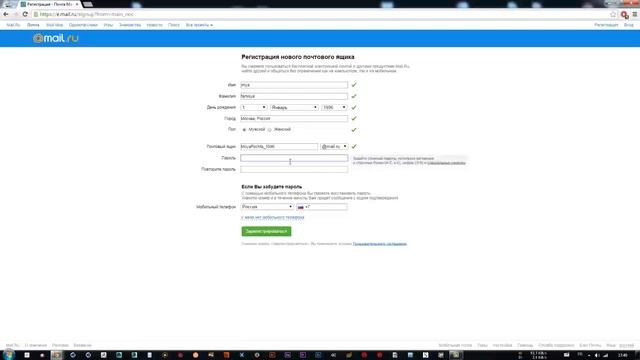This screenshot has width=640, height=360.
Task: Click the Имя input field
Action: click(x=294, y=85)
